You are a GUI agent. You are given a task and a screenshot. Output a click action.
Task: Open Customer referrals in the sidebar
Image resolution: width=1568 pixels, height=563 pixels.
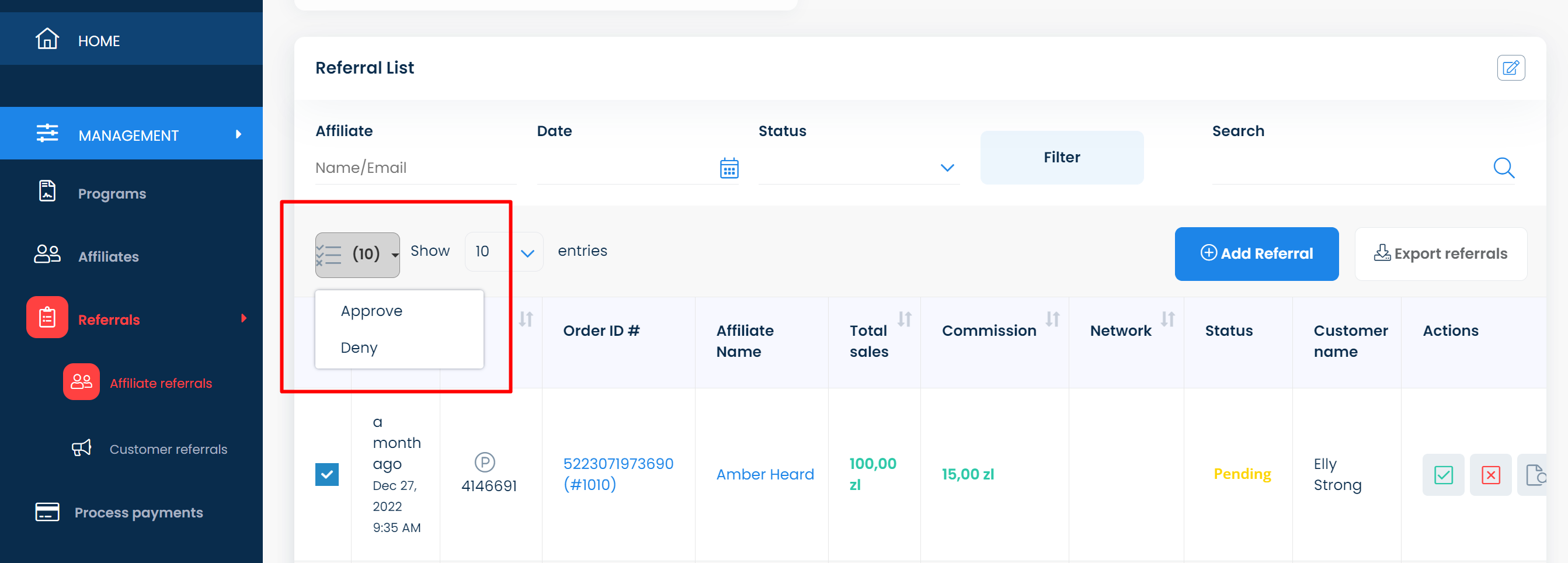click(168, 449)
